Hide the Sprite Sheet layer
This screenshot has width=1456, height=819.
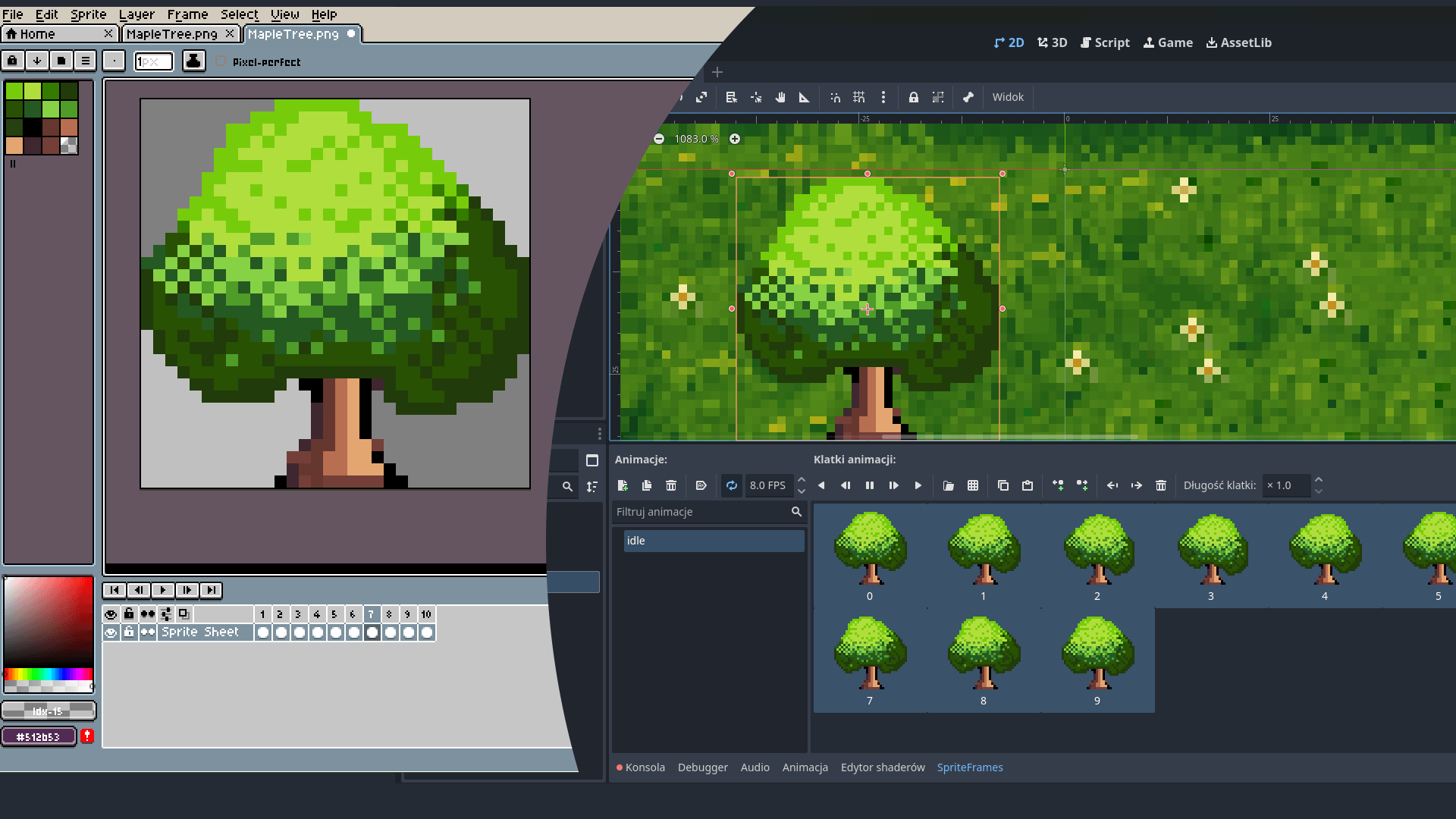[x=111, y=632]
